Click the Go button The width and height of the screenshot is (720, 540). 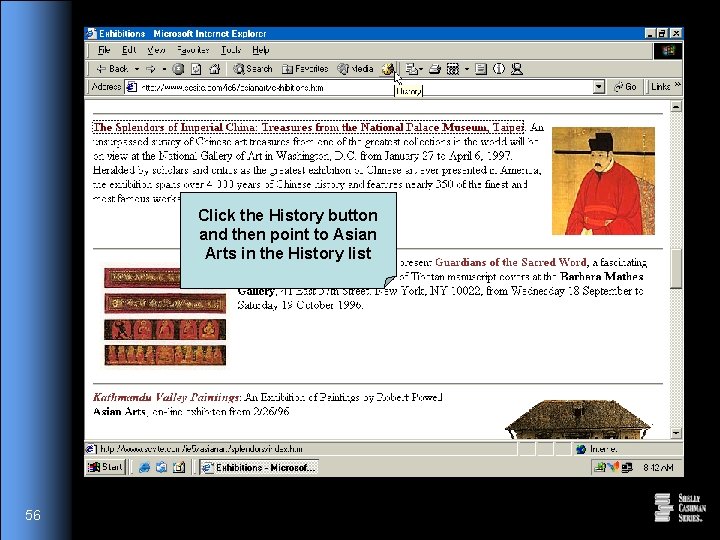[625, 87]
